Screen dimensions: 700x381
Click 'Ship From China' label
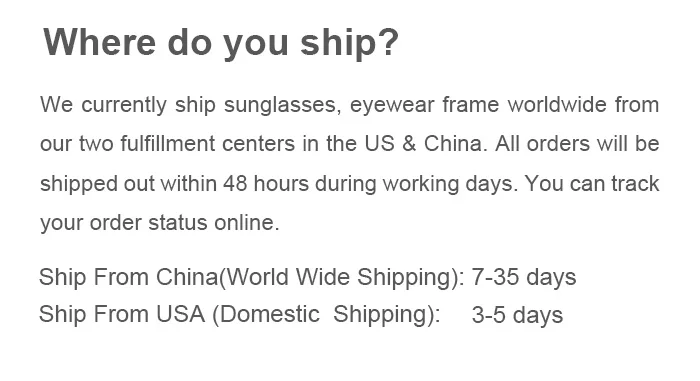point(128,277)
